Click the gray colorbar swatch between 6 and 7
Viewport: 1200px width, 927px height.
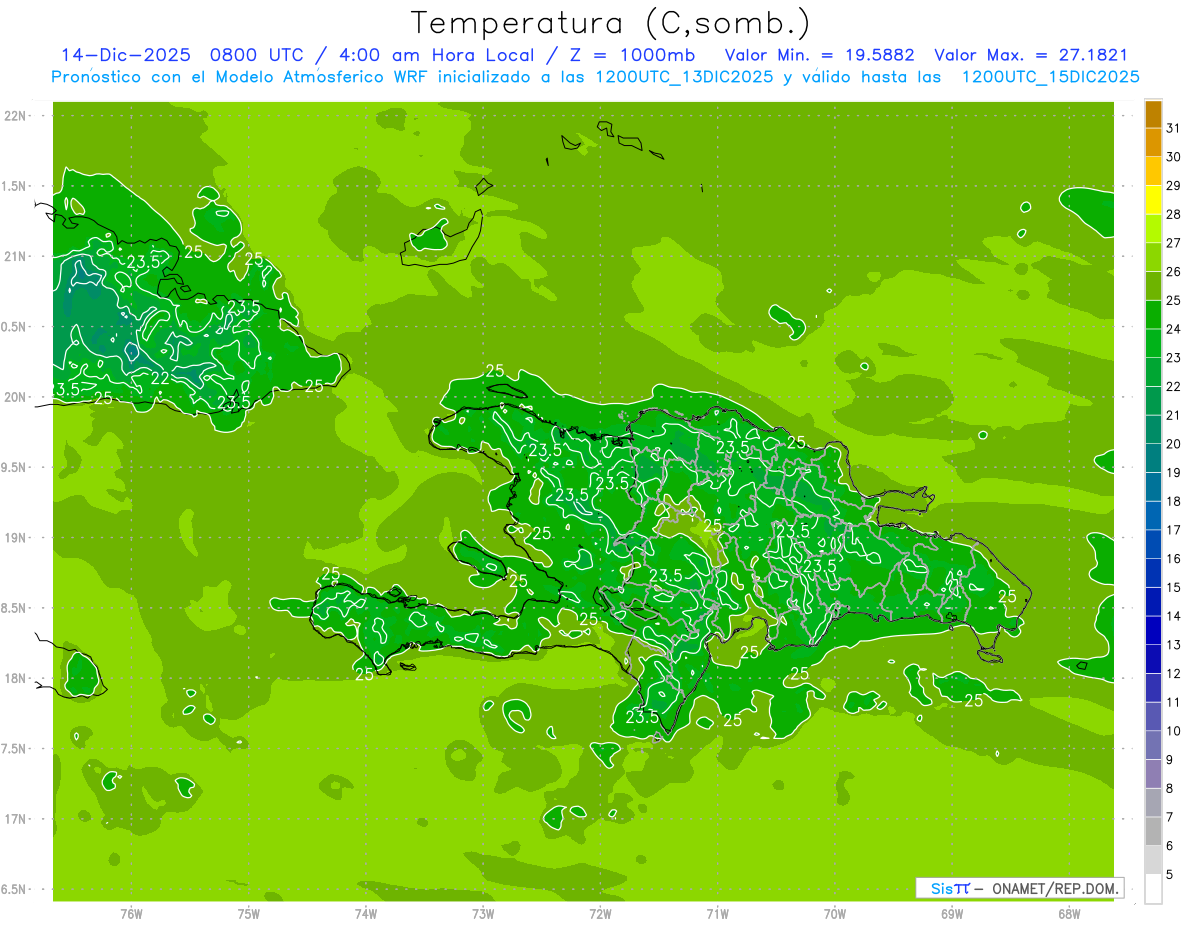1153,831
